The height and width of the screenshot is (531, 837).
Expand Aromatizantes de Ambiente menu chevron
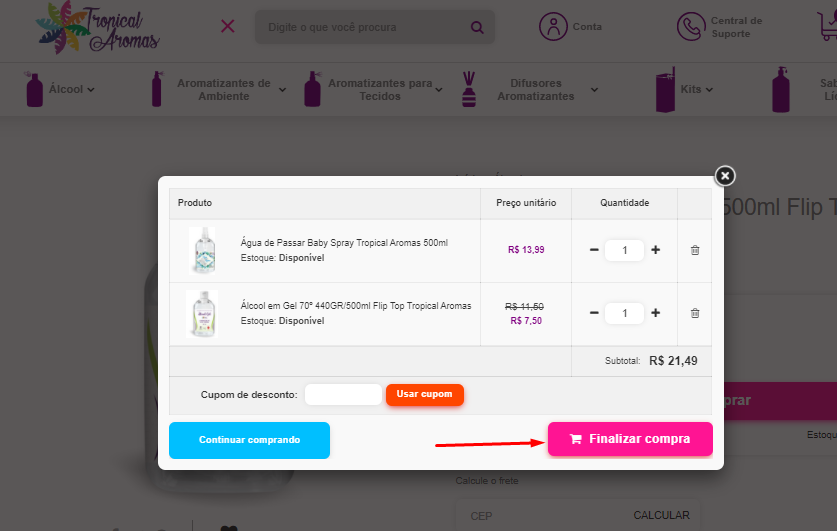(282, 90)
